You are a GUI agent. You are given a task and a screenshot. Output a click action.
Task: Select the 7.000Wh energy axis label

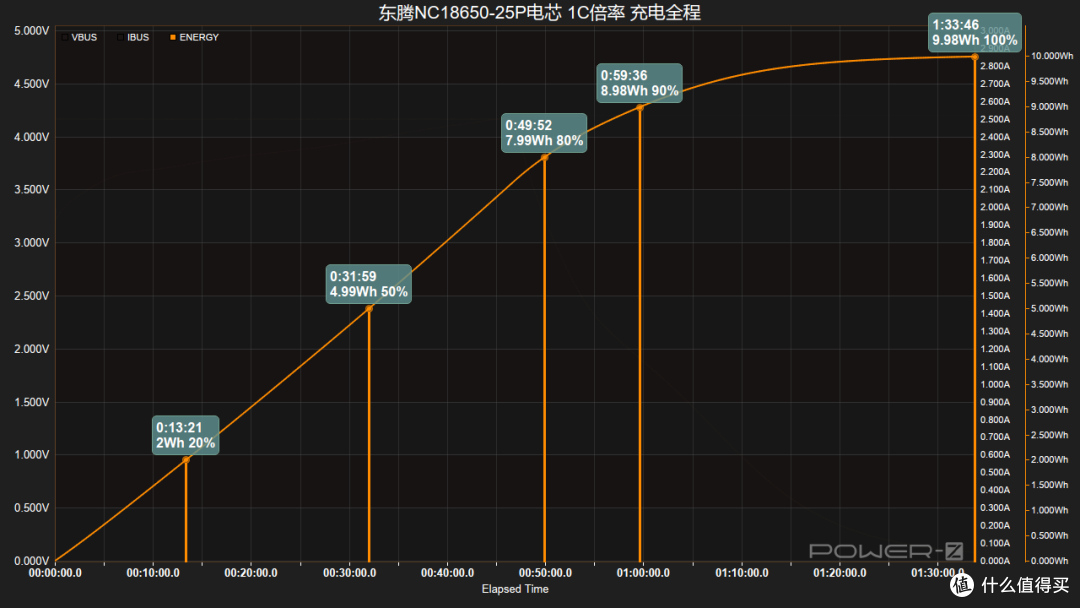click(x=1050, y=207)
